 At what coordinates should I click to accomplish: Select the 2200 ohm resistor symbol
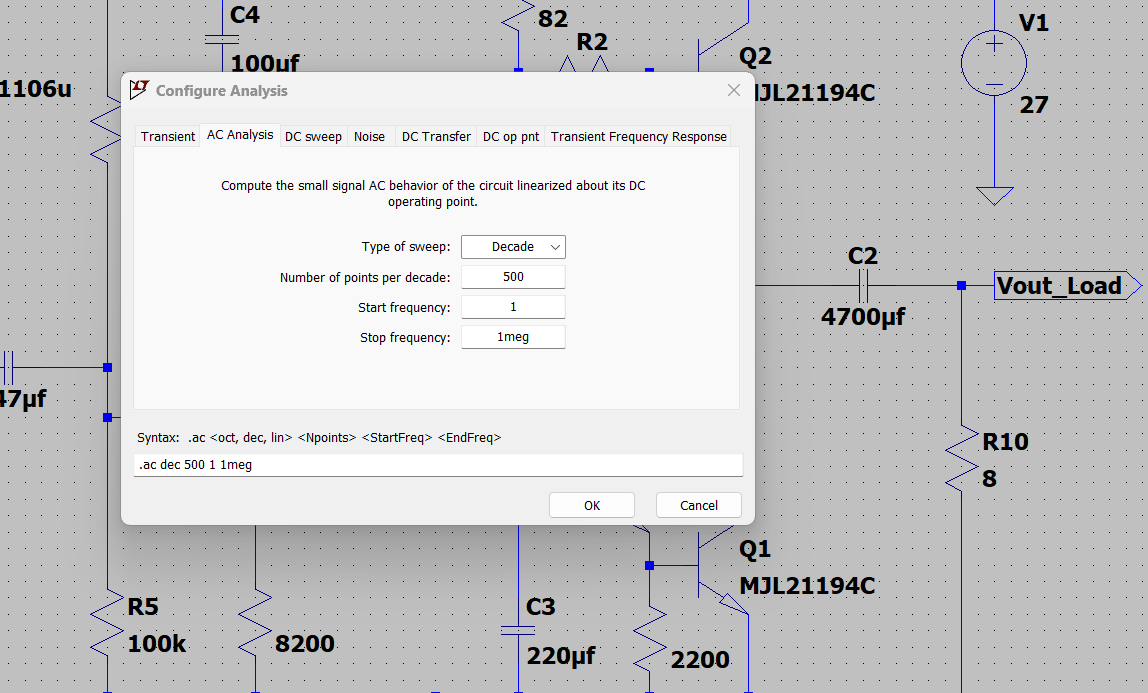(649, 637)
